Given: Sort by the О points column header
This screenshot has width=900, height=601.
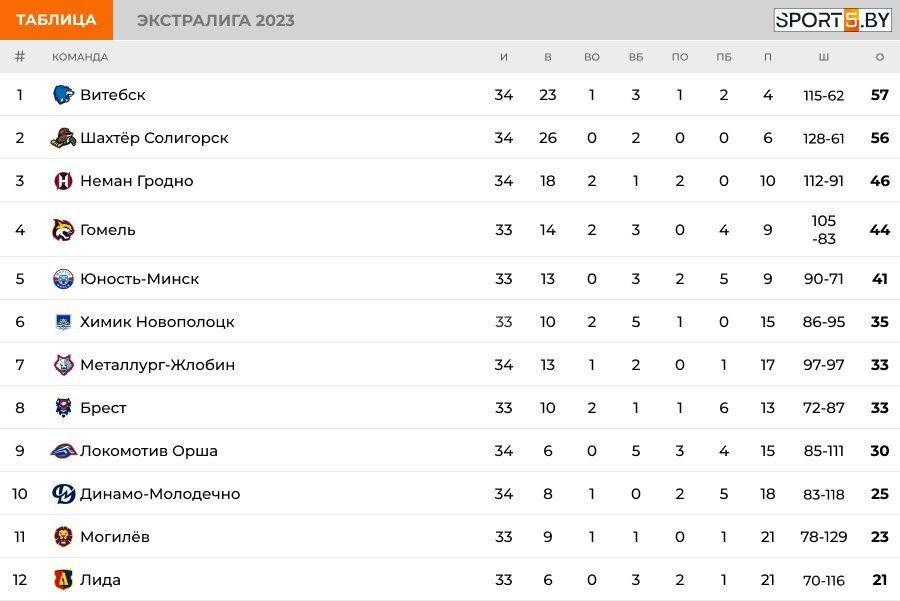Looking at the screenshot, I should pyautogui.click(x=880, y=57).
